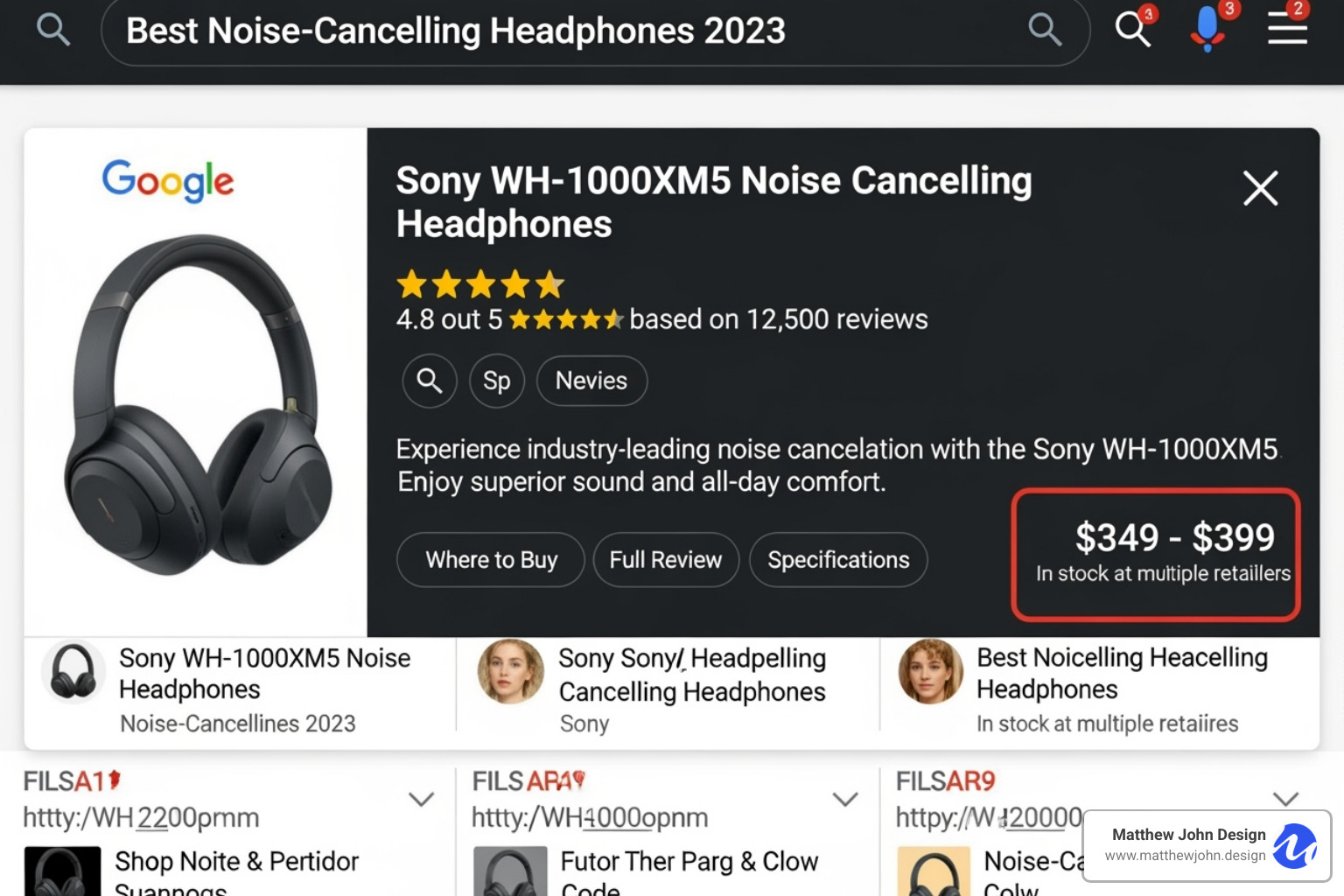Click the small search chip below the star rating
The image size is (1344, 896).
(x=429, y=381)
